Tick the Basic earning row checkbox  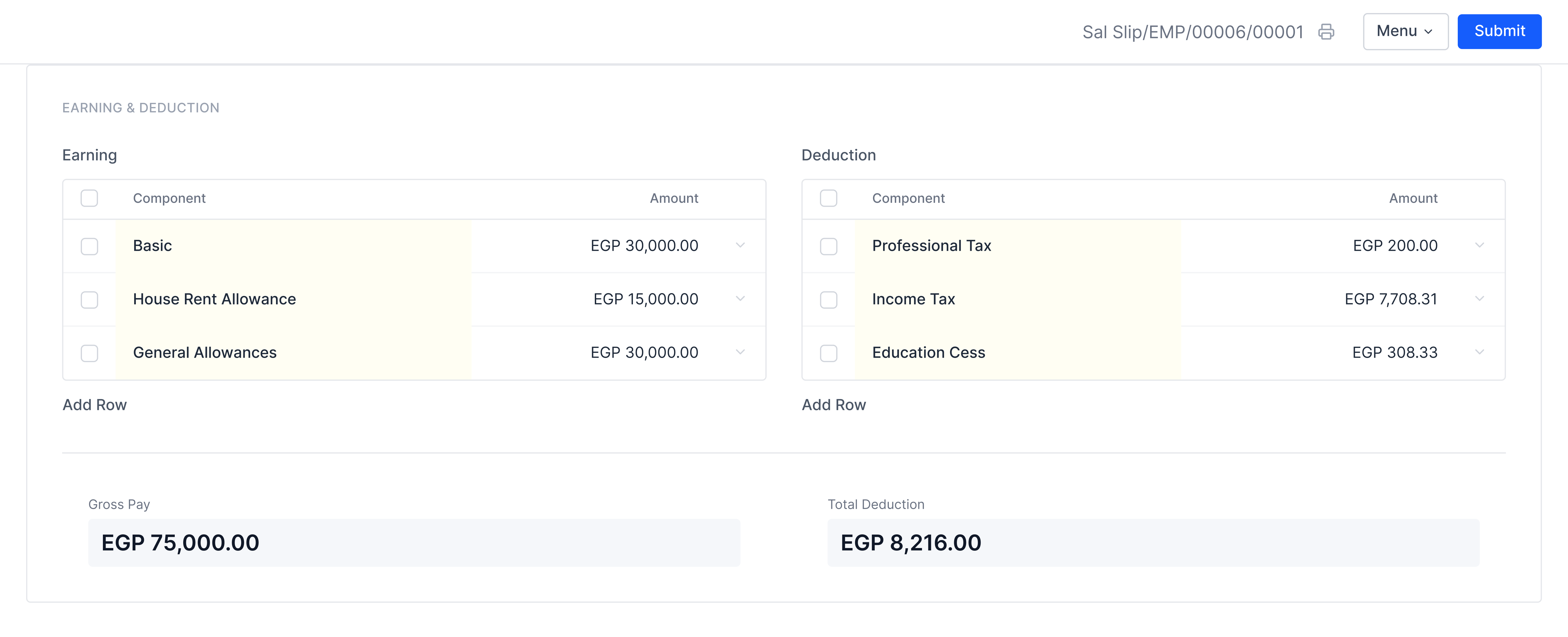tap(90, 246)
